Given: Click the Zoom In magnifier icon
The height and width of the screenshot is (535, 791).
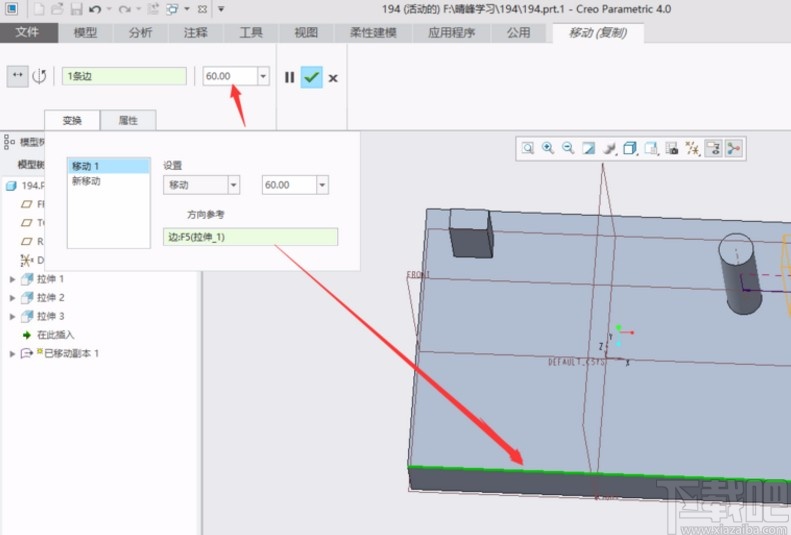Looking at the screenshot, I should [x=548, y=148].
